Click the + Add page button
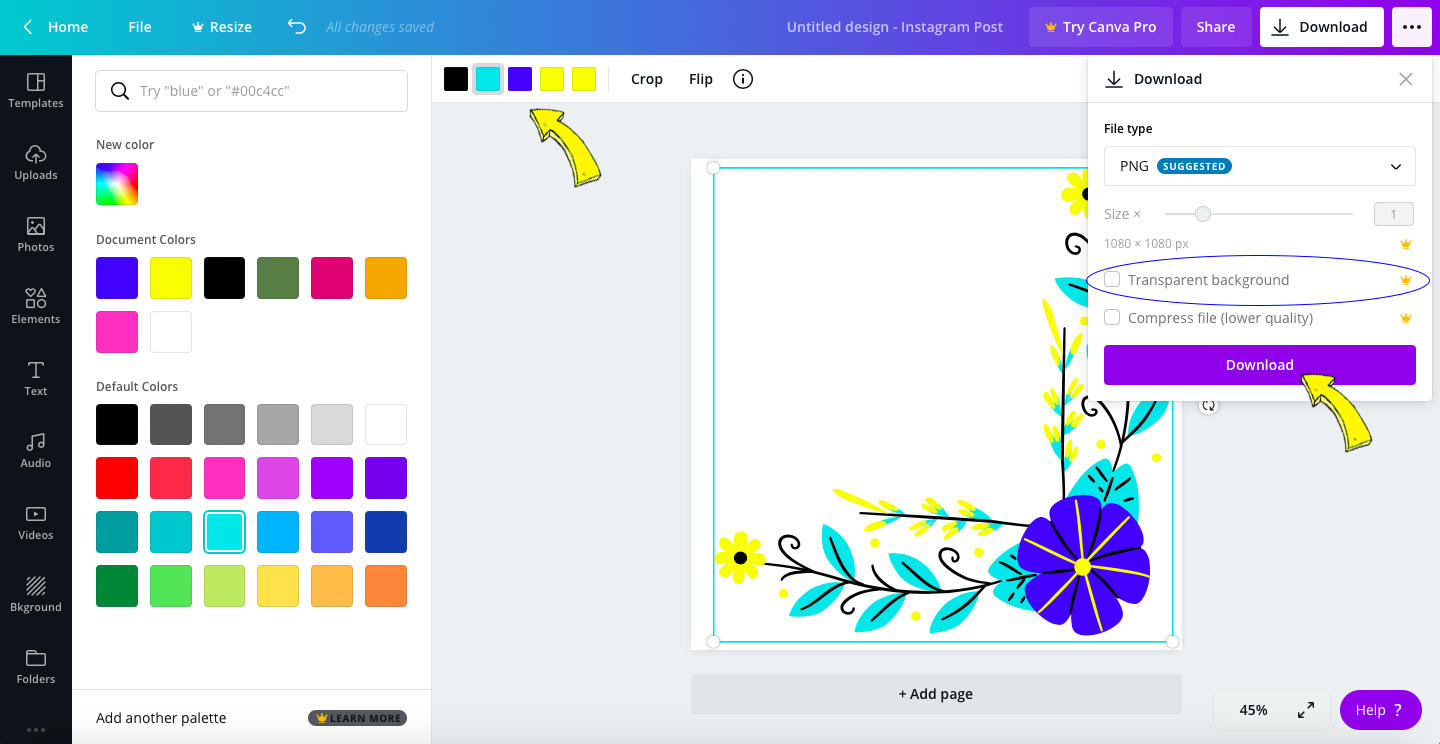 [x=936, y=694]
